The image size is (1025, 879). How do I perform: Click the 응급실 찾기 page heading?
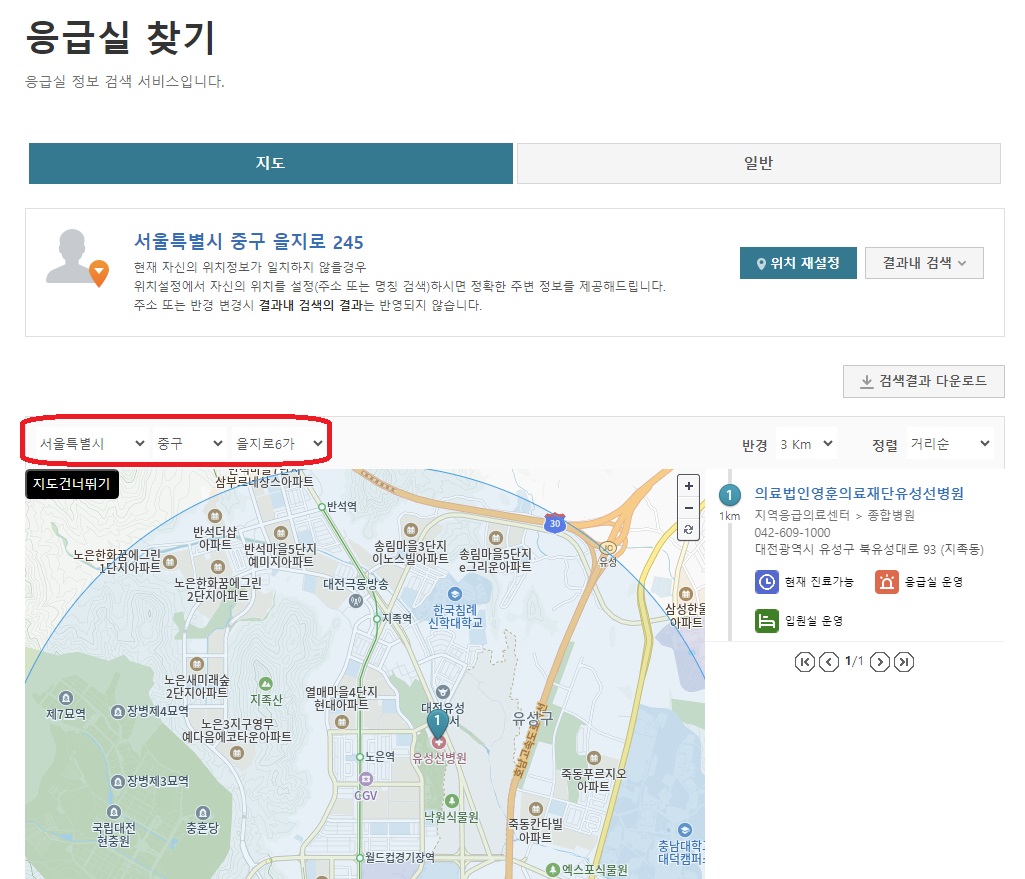point(120,37)
